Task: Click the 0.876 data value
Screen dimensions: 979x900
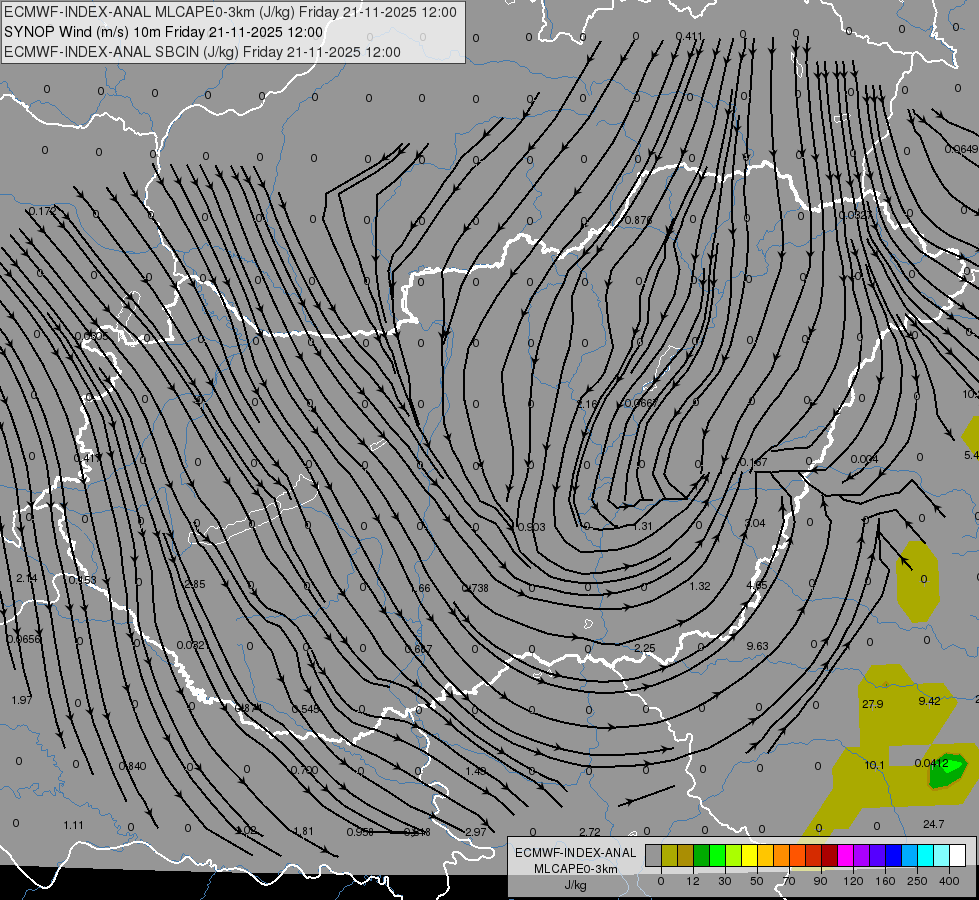Action: click(638, 220)
